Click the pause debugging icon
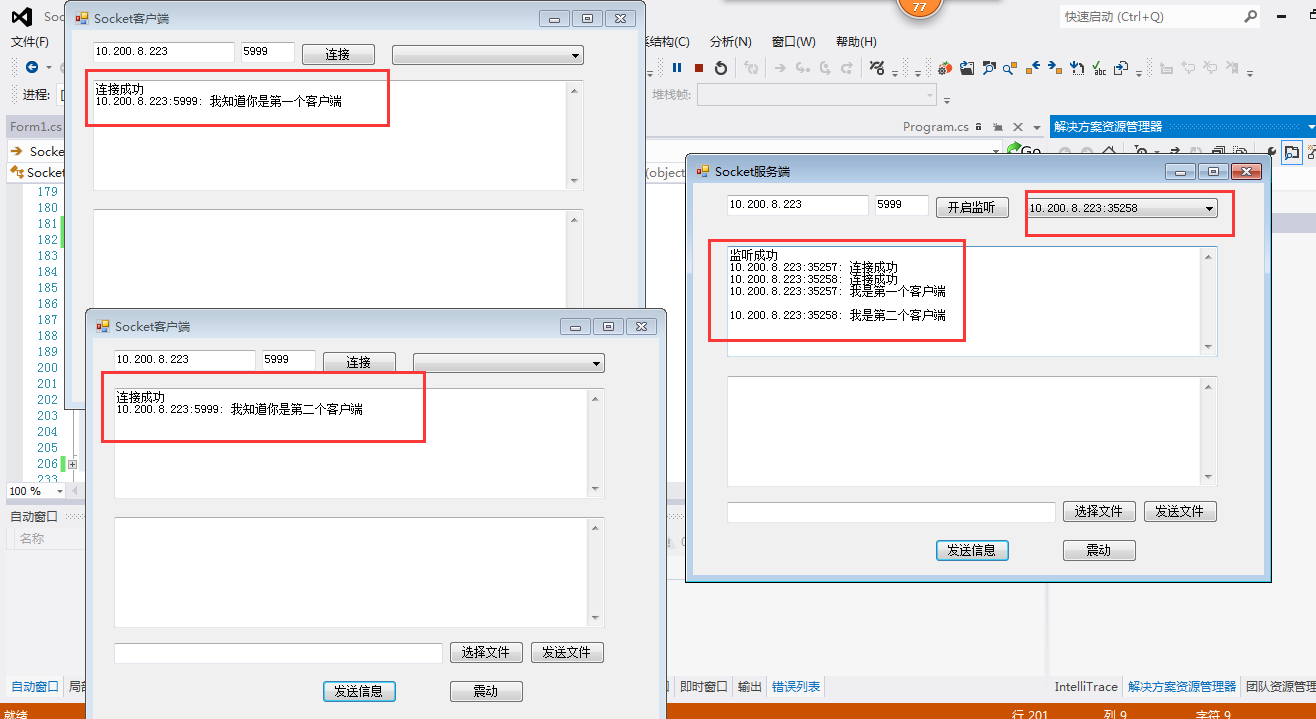The width and height of the screenshot is (1316, 719). click(677, 68)
